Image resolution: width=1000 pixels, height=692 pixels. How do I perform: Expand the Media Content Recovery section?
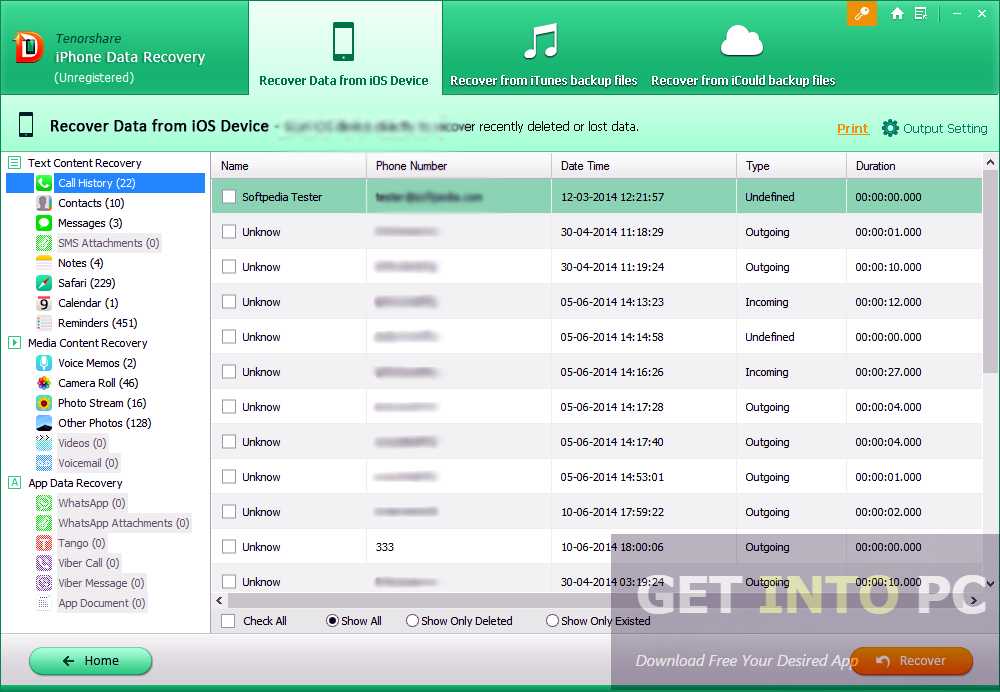[x=15, y=342]
